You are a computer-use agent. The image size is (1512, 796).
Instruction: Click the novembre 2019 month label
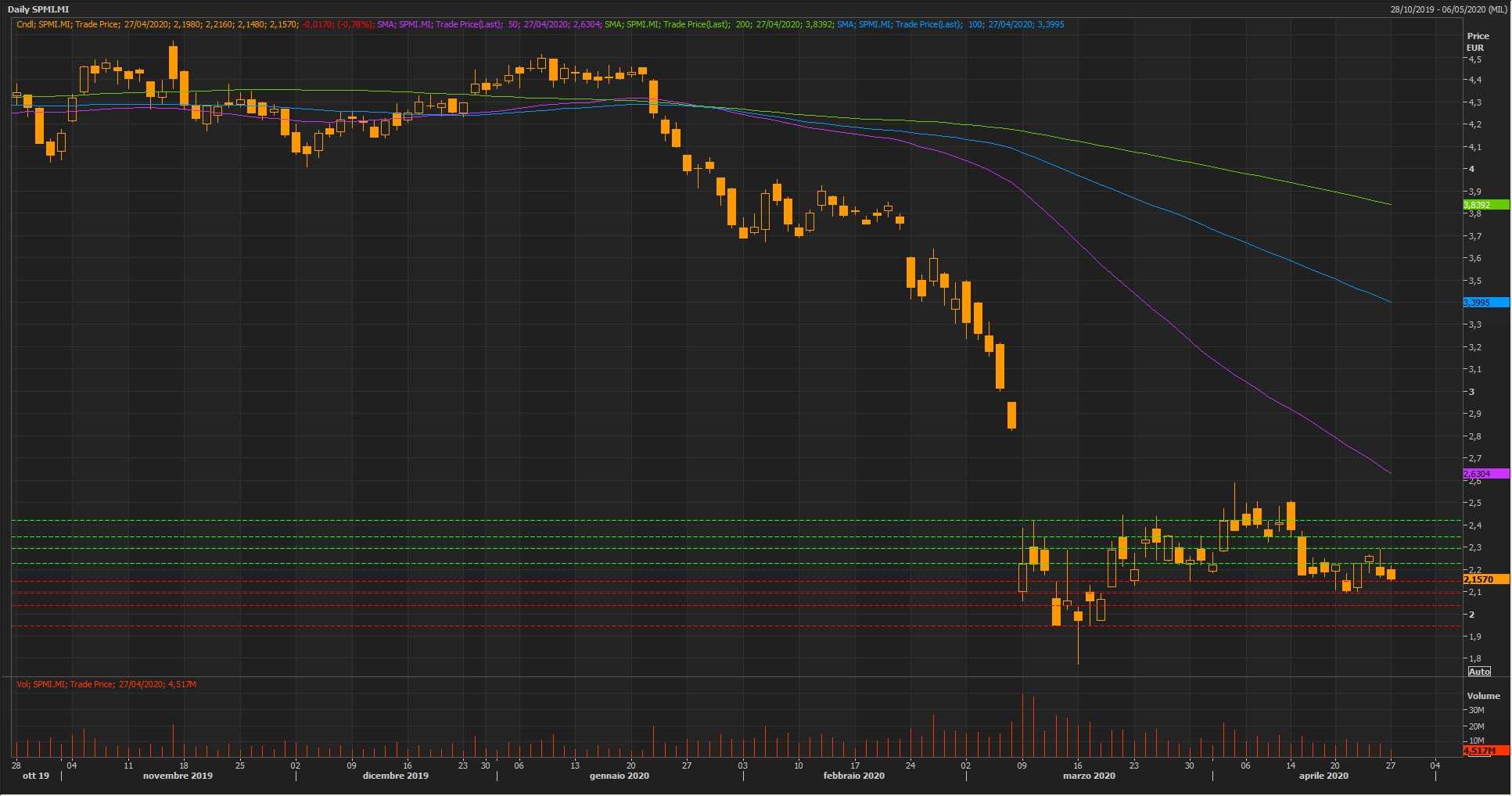[x=178, y=776]
